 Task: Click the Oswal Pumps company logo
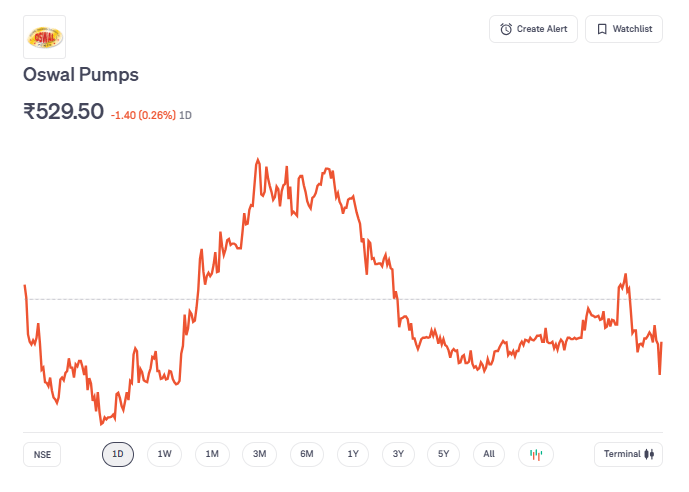[44, 37]
